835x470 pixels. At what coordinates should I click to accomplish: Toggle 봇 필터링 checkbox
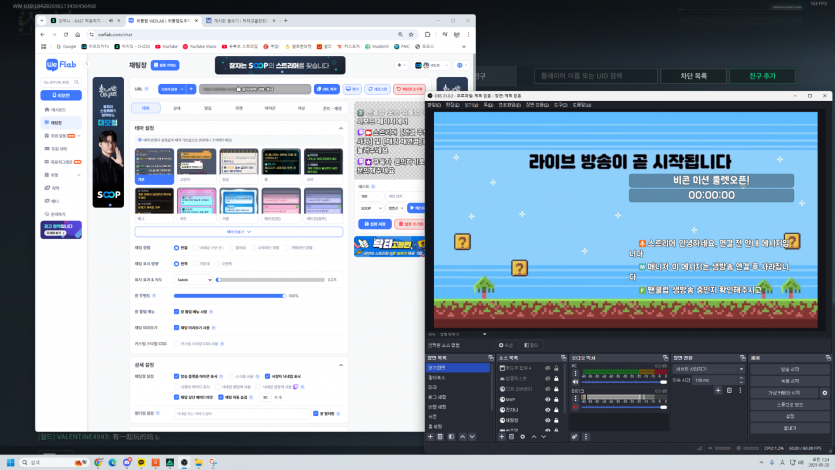316,414
